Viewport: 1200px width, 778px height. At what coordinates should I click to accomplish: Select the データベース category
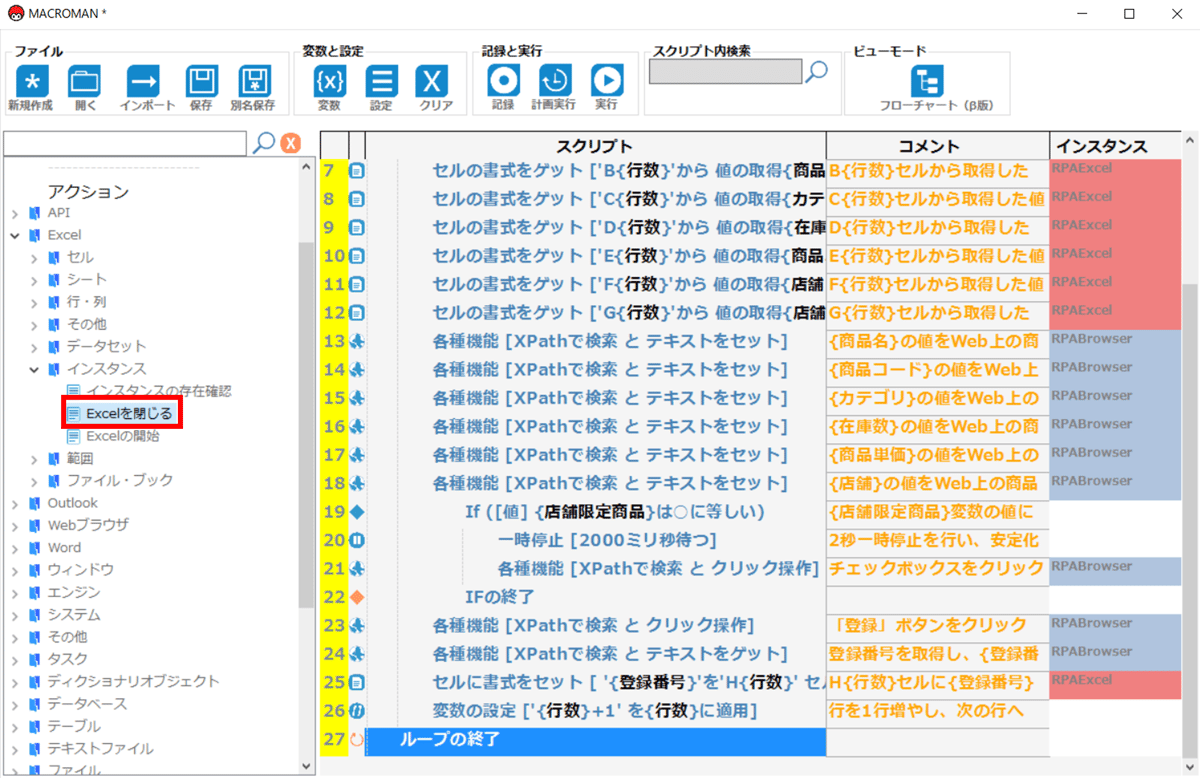pos(87,704)
